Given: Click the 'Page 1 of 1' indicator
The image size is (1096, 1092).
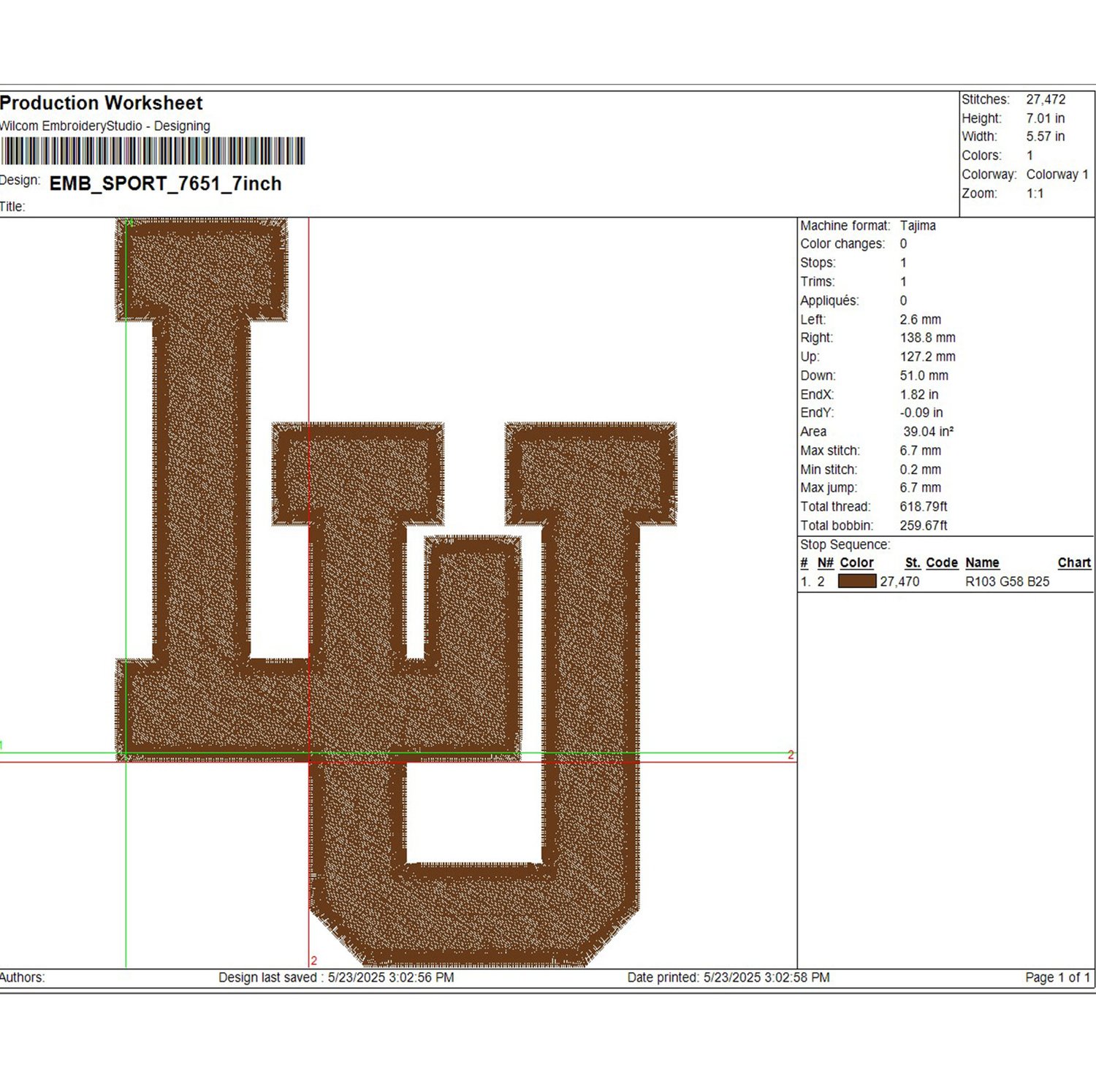Looking at the screenshot, I should 1058,978.
